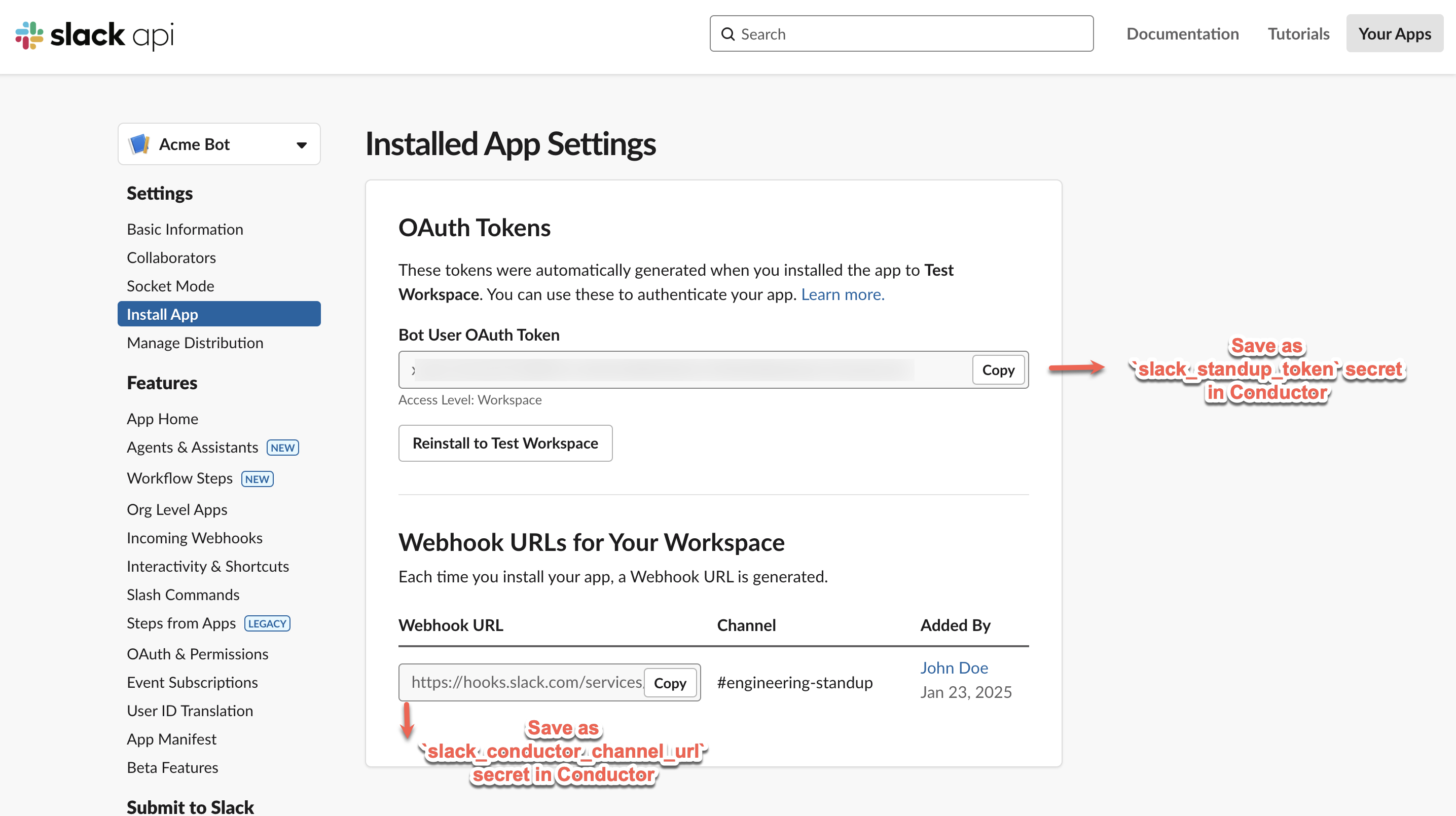
Task: Open Org Level Apps
Action: click(x=177, y=510)
